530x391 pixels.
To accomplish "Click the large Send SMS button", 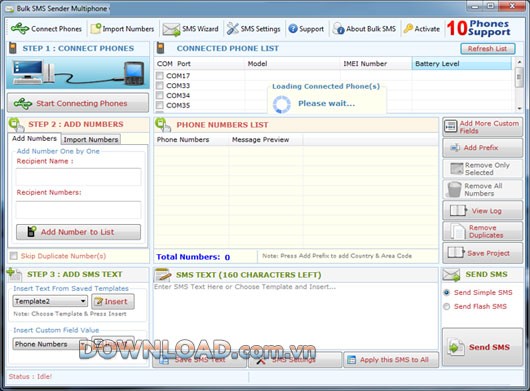I will [483, 347].
